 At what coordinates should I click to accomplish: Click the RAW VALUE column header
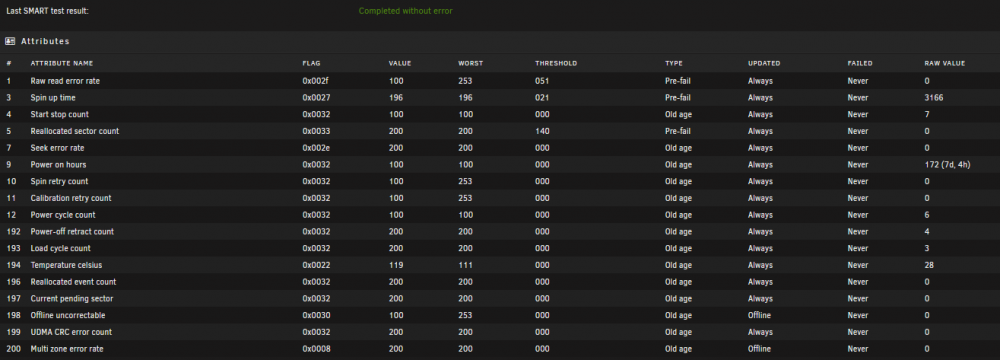pyautogui.click(x=945, y=64)
